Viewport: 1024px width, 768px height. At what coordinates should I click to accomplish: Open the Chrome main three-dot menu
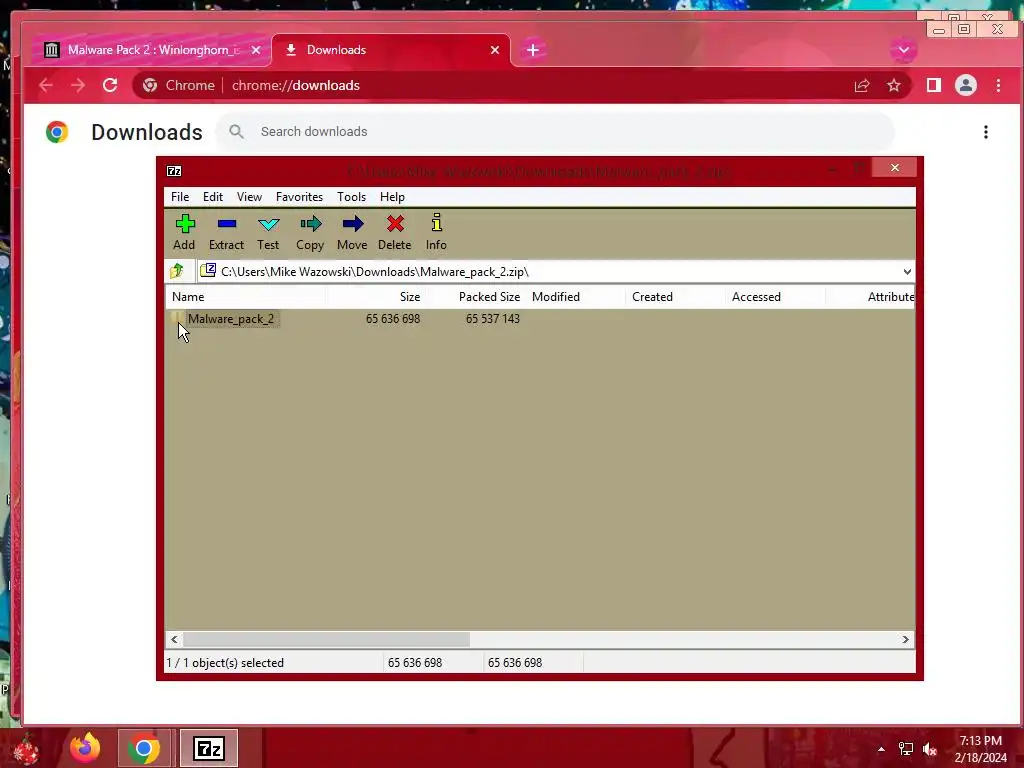tap(998, 85)
